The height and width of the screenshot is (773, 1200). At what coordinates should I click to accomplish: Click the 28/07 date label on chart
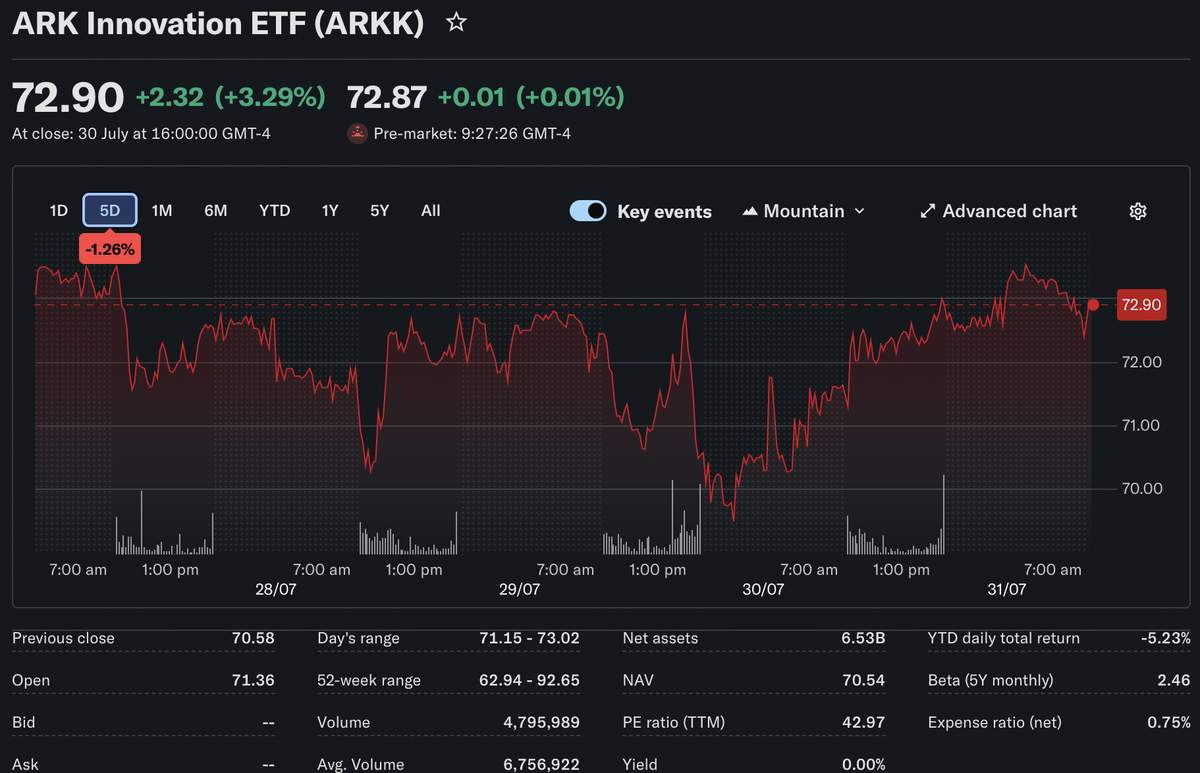point(276,590)
